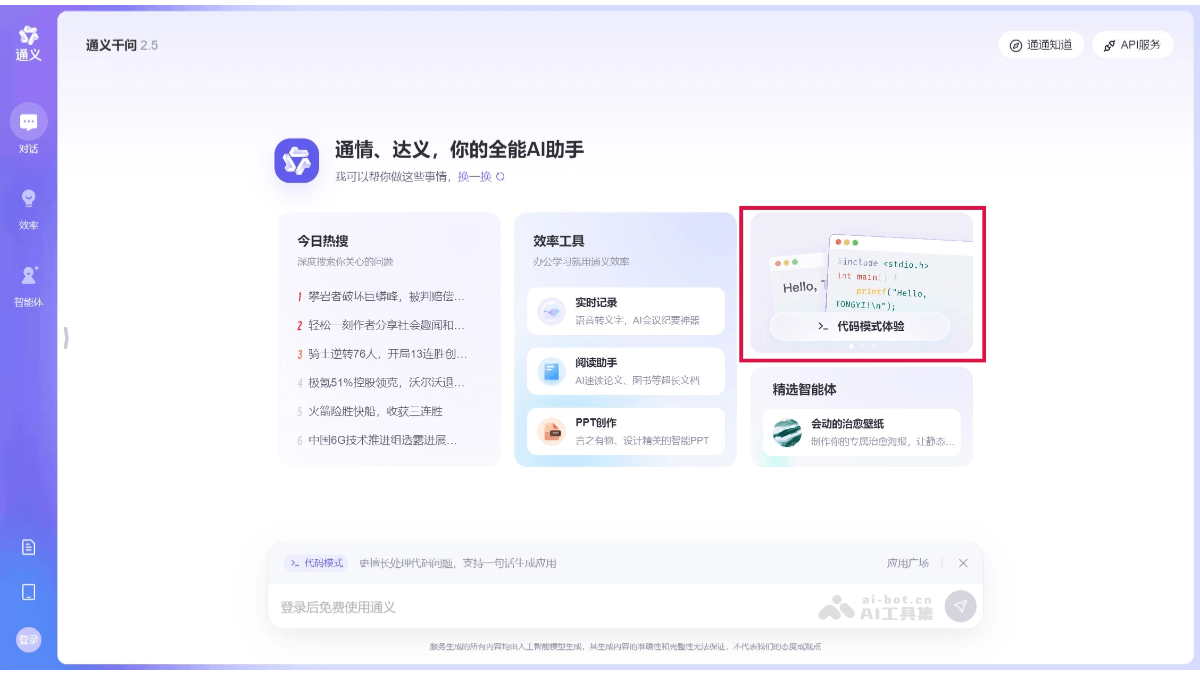
Task: Click the 登录后免费使用通义 input field
Action: click(x=500, y=606)
